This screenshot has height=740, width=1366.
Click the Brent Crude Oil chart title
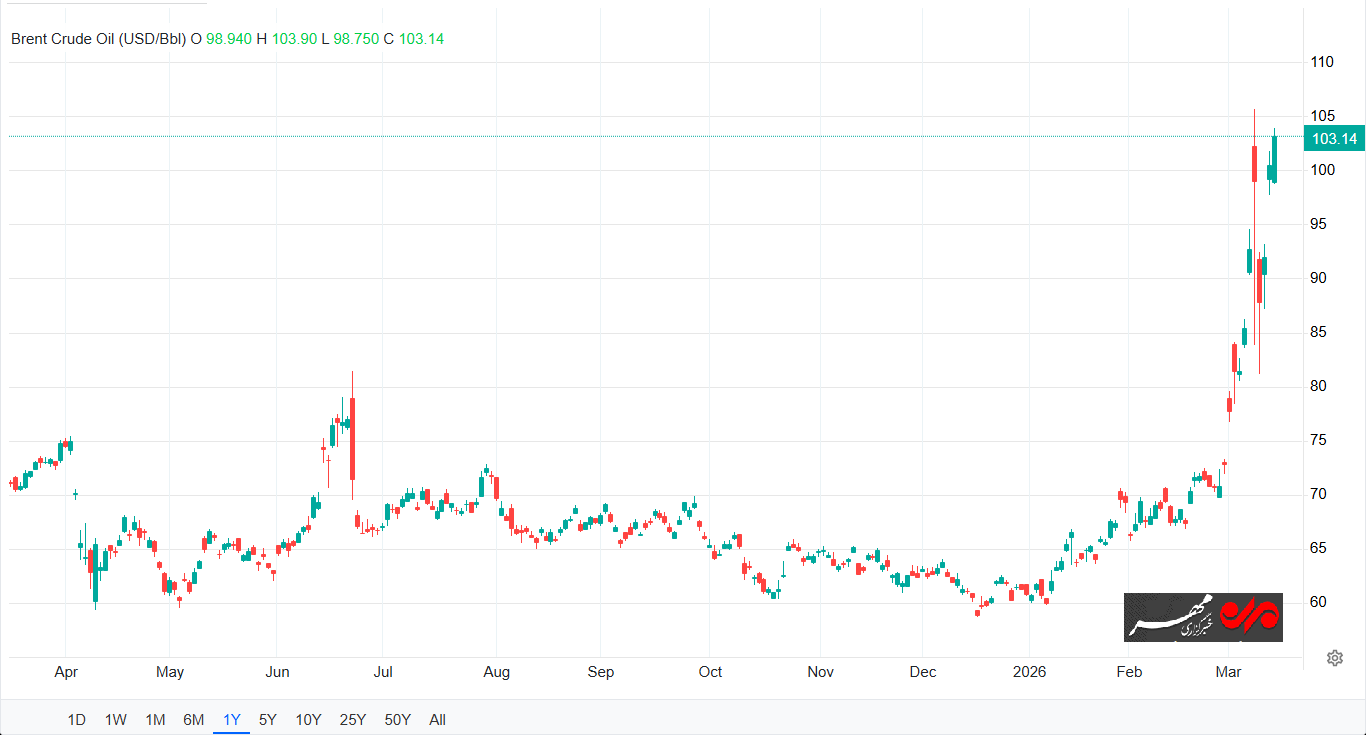click(98, 39)
